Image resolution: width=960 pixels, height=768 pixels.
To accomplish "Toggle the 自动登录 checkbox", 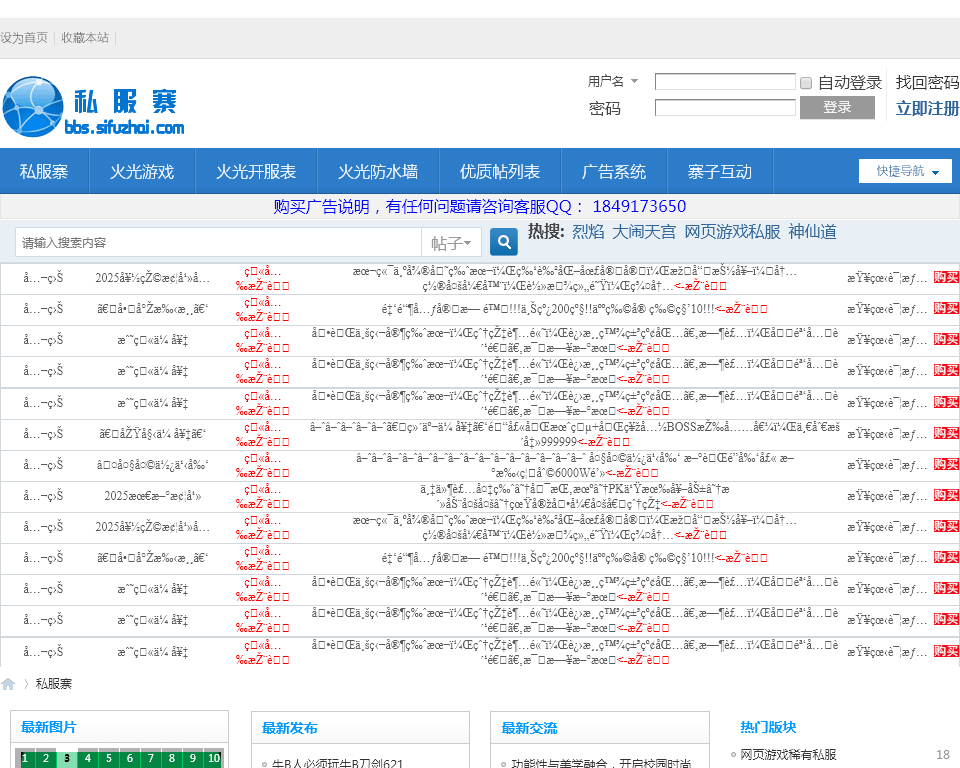I will 806,83.
